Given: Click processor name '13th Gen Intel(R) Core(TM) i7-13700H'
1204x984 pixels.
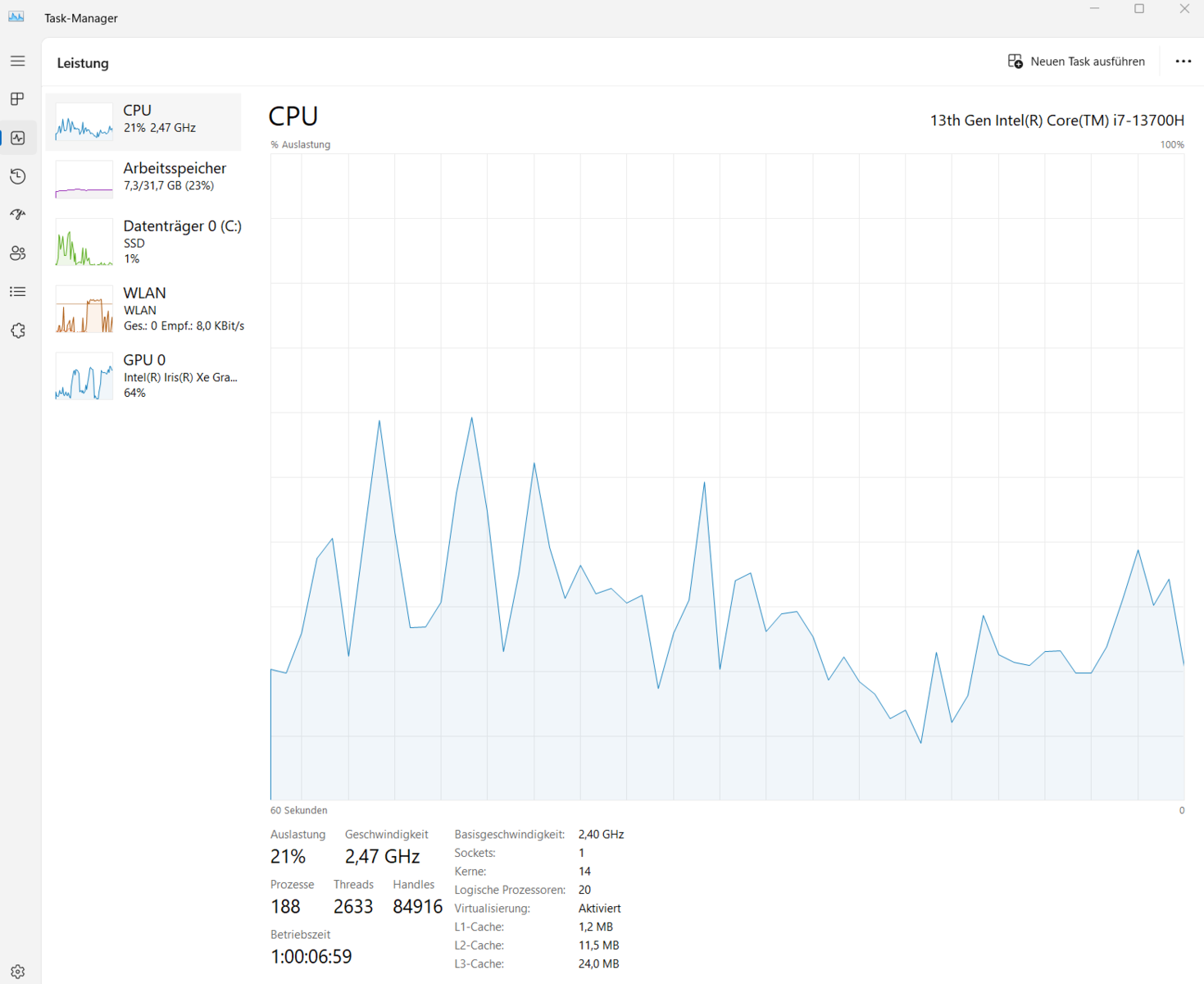Looking at the screenshot, I should 1057,121.
